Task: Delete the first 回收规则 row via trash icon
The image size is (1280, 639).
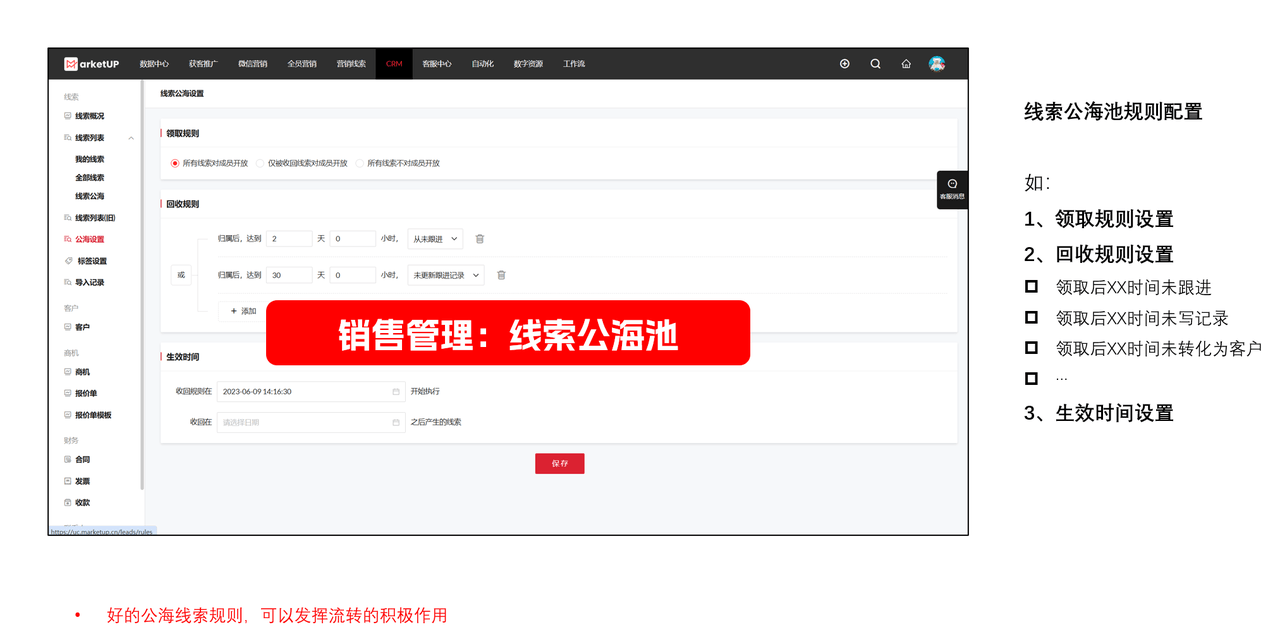Action: point(481,238)
